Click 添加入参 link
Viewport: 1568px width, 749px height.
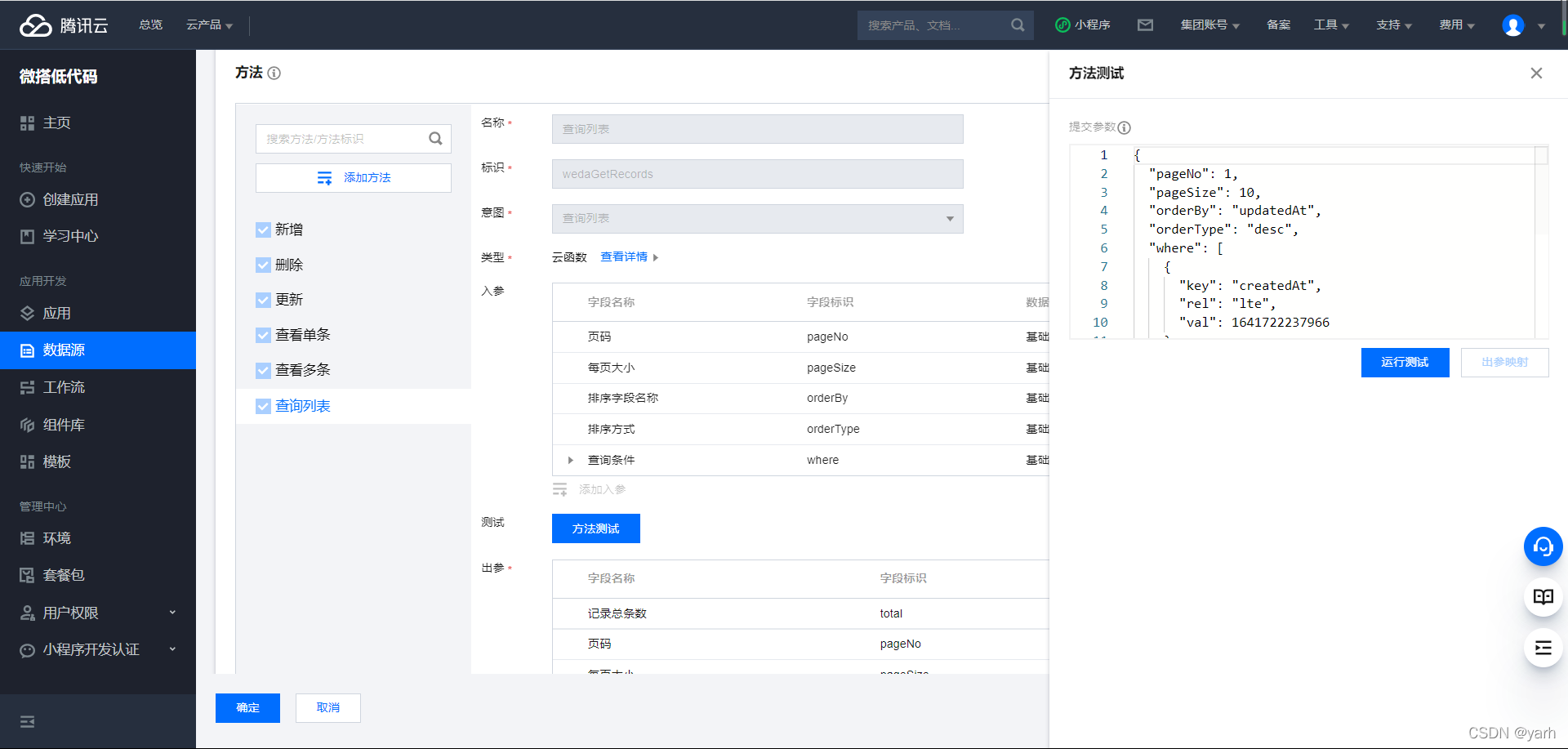point(590,490)
